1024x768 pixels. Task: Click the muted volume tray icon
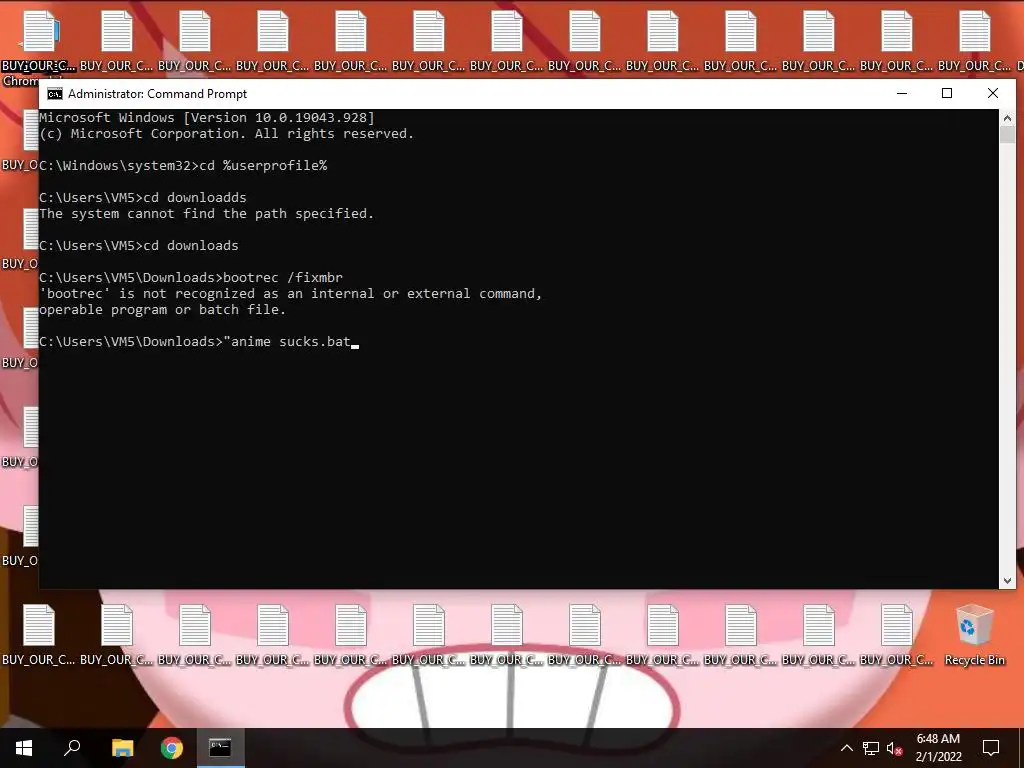click(895, 748)
